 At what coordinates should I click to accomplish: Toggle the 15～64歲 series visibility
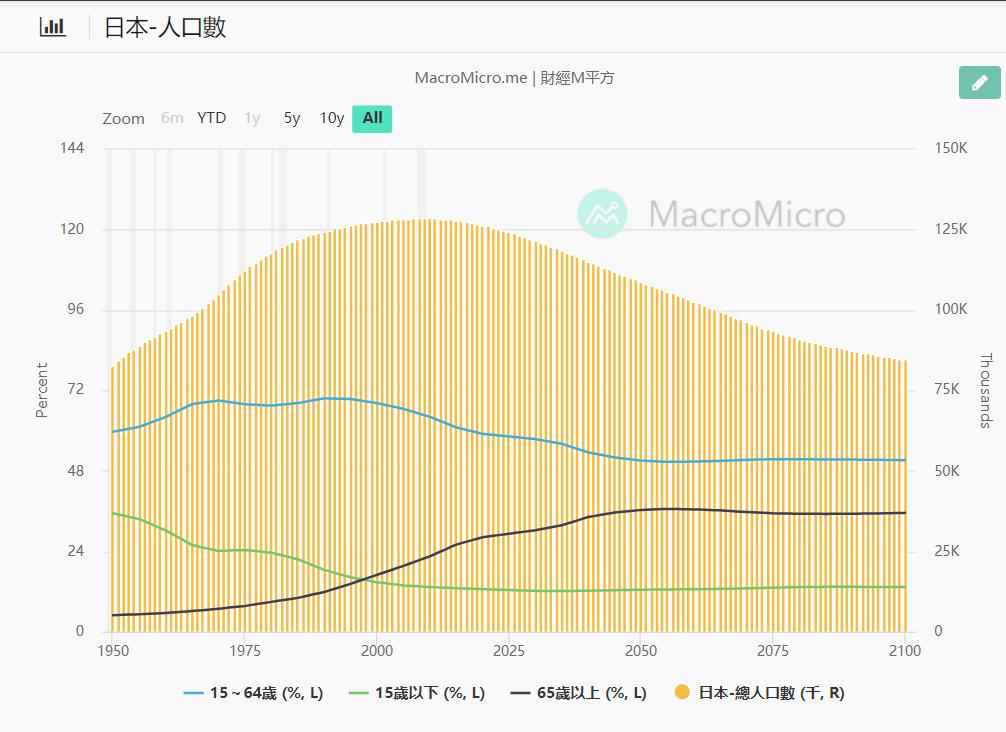point(266,692)
